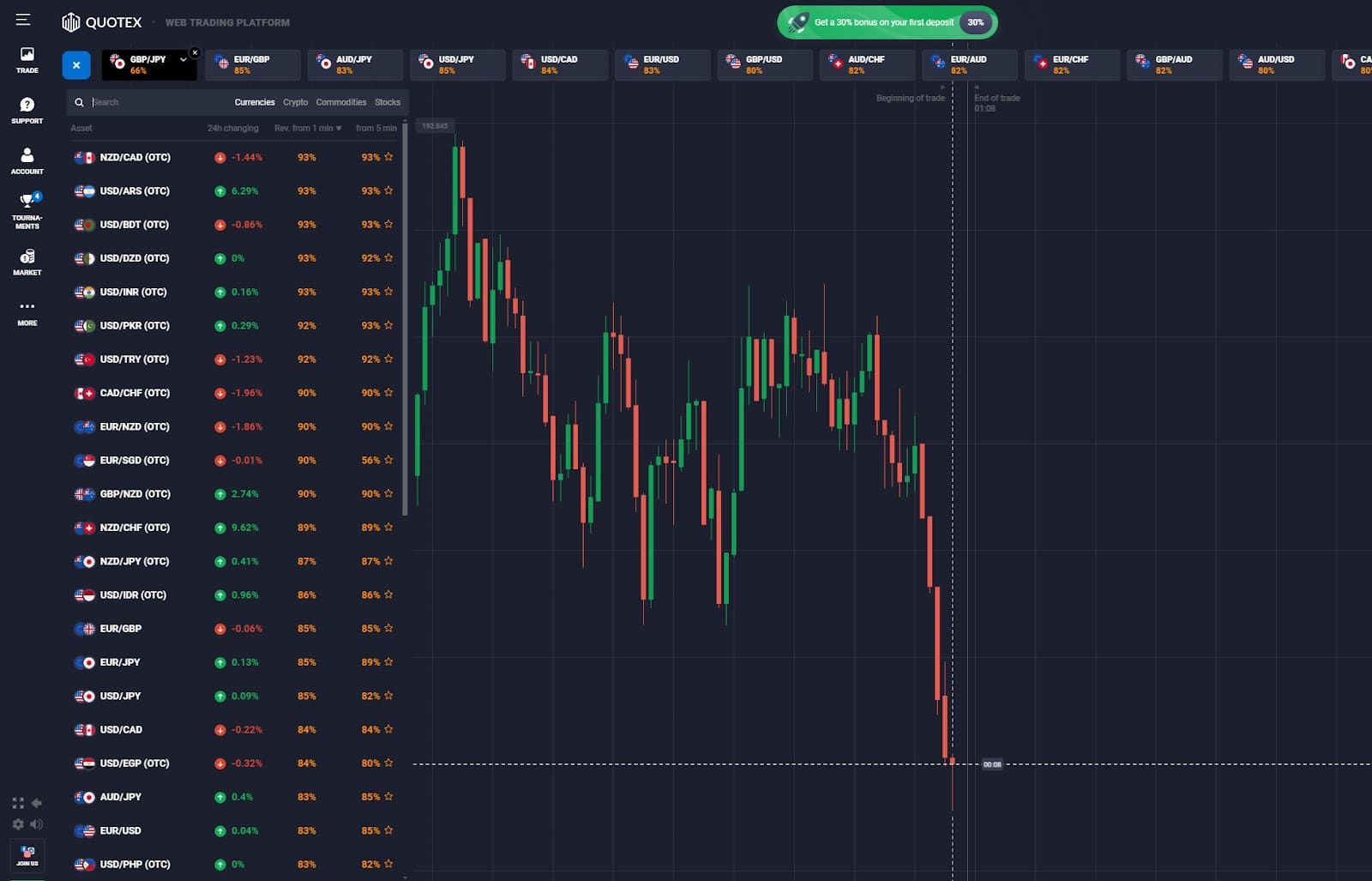Viewport: 1372px width, 881px height.
Task: Open the Tournaments trophy icon
Action: coord(27,211)
